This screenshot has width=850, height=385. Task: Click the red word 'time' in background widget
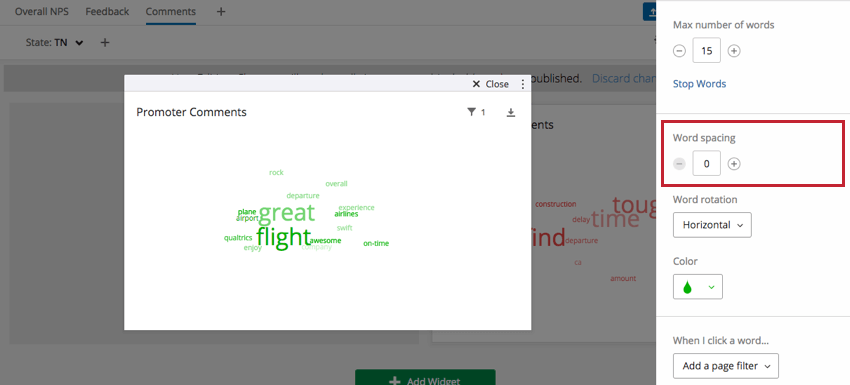[x=615, y=219]
